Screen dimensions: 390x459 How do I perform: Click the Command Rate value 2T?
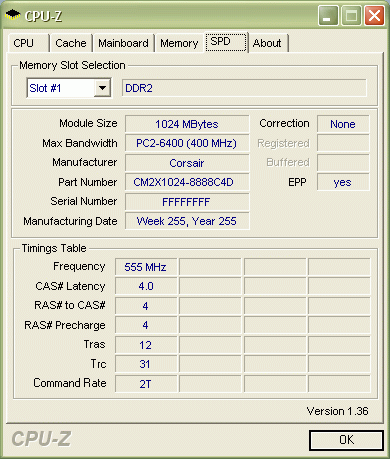tap(146, 384)
